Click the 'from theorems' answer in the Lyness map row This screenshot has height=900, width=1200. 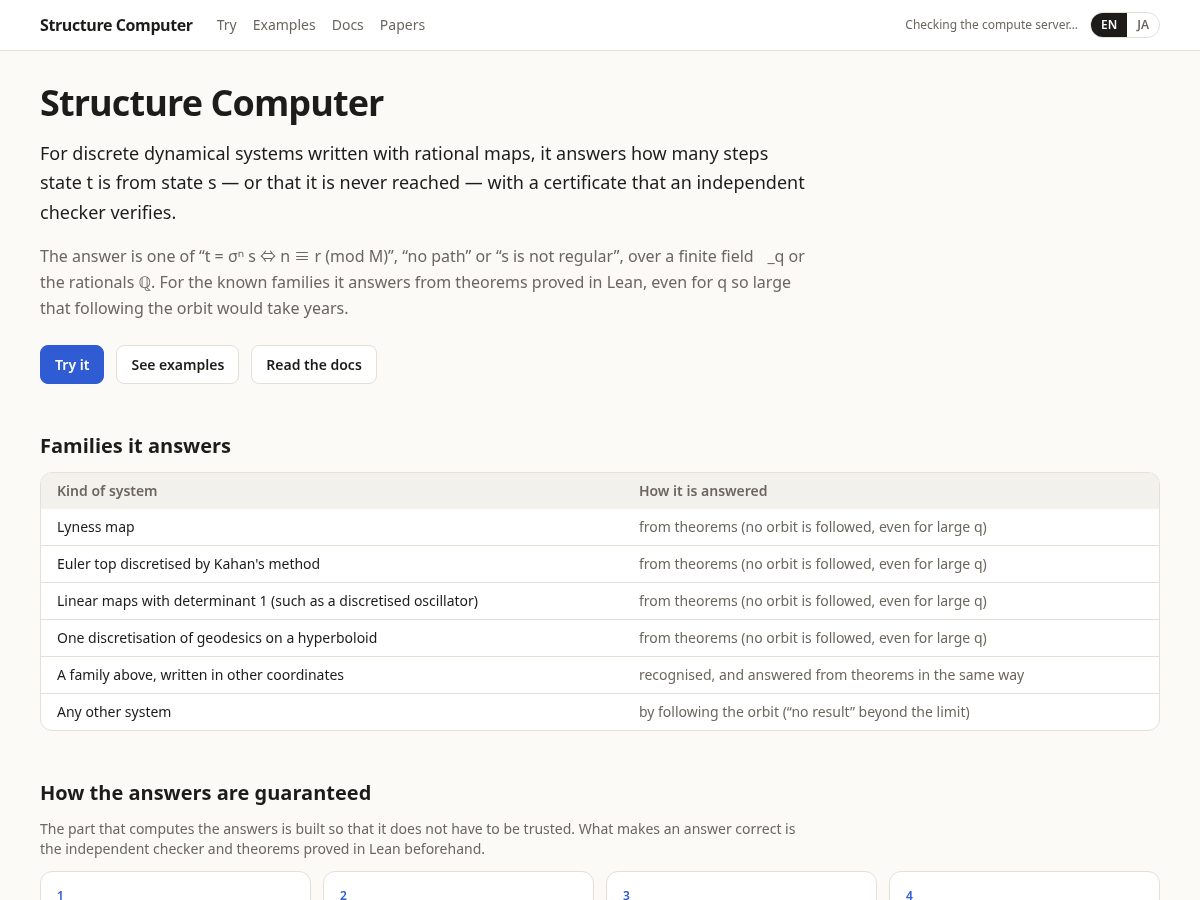(891, 527)
